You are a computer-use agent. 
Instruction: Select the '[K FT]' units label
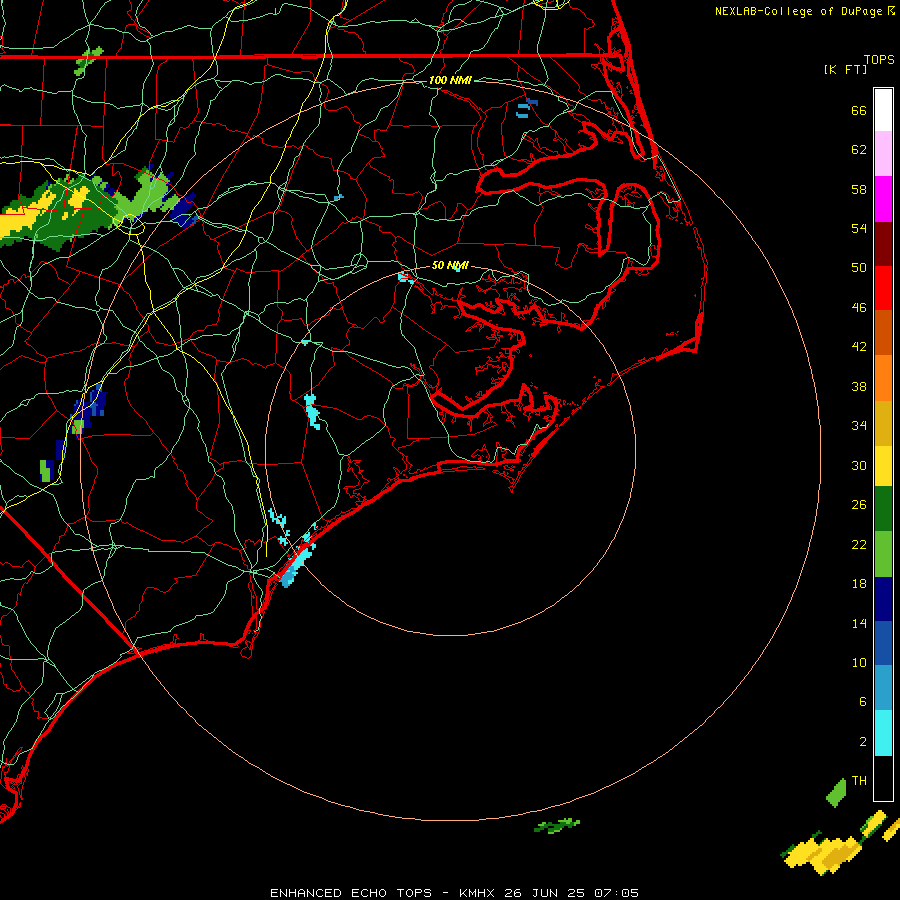click(845, 69)
